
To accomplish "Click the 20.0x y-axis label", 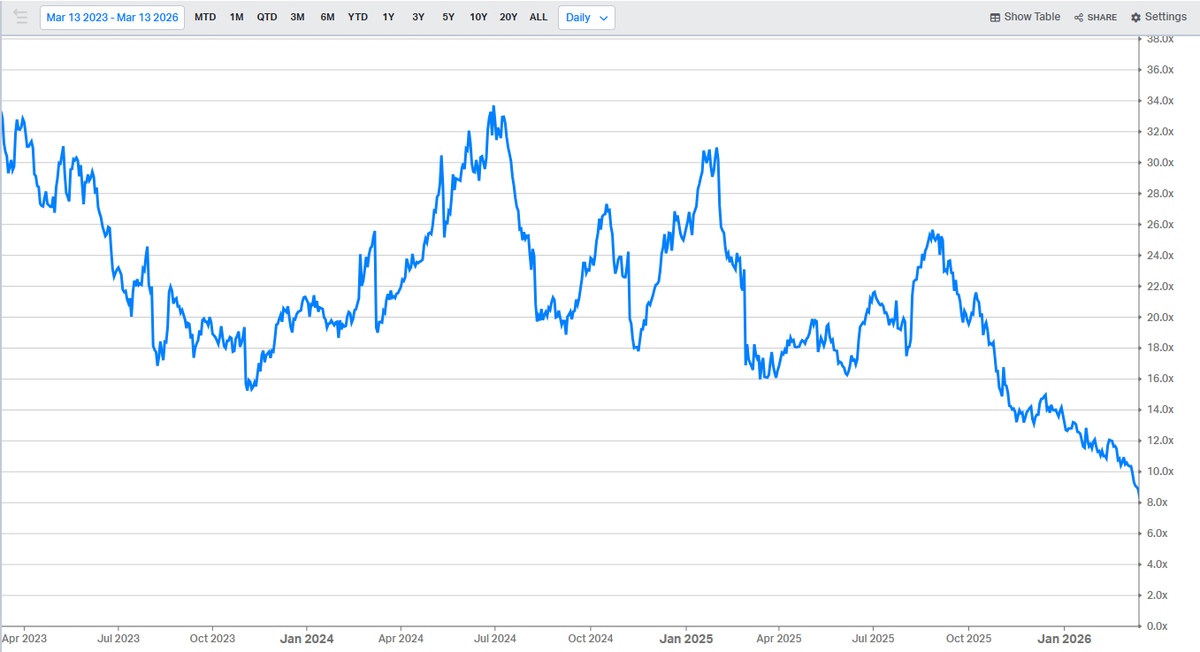I will pos(1158,318).
